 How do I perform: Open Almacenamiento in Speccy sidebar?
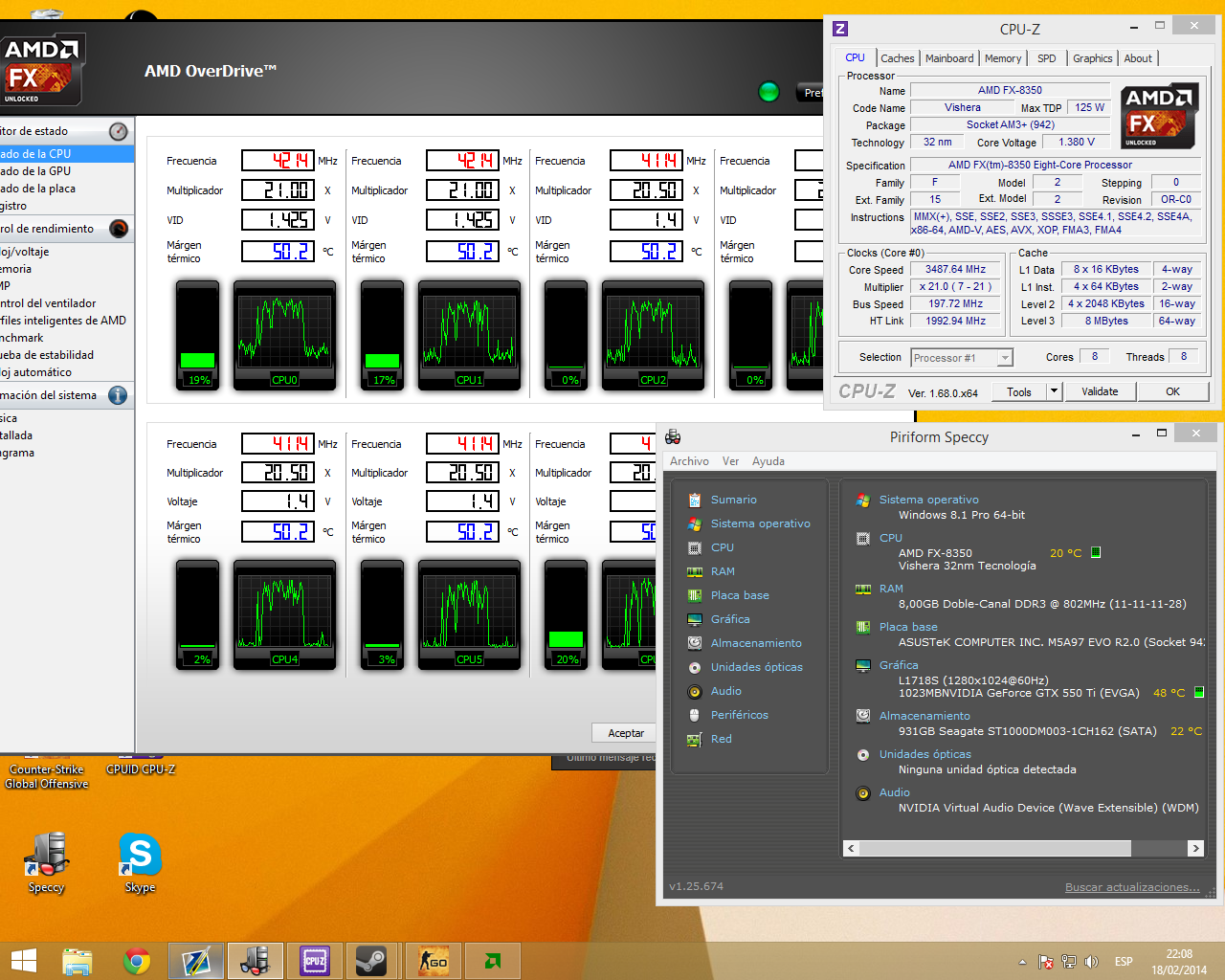(x=756, y=643)
